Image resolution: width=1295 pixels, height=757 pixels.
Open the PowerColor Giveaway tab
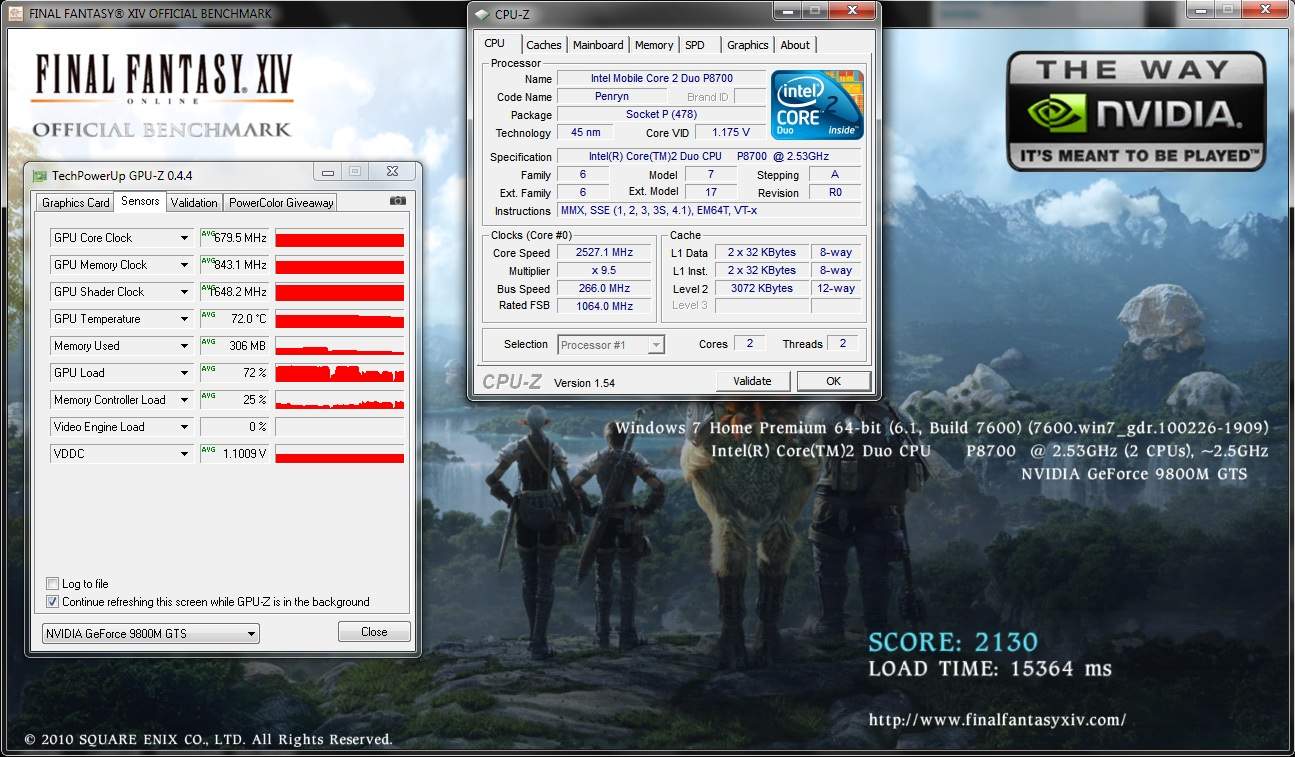(x=281, y=203)
